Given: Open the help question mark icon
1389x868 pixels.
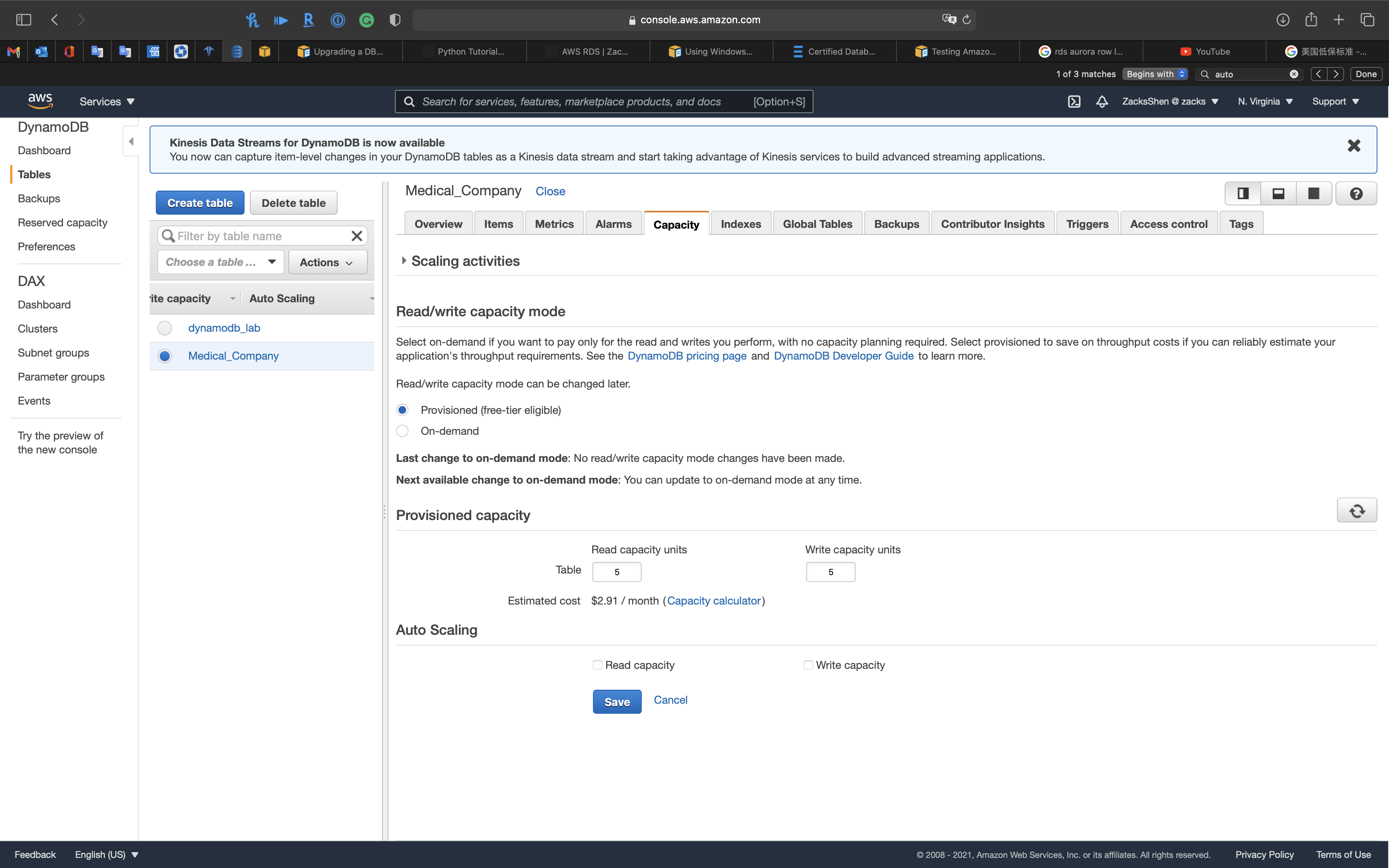Looking at the screenshot, I should pyautogui.click(x=1356, y=193).
